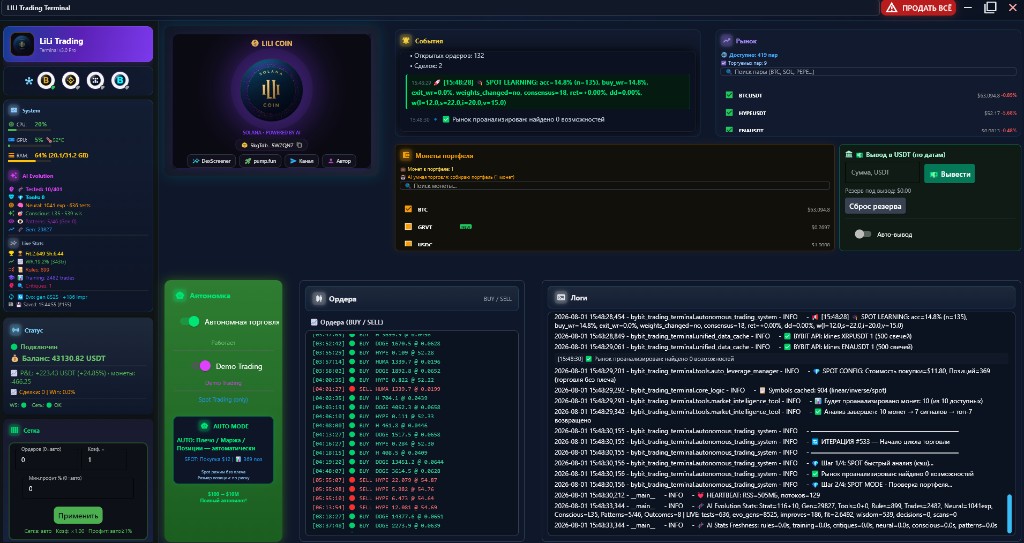The width and height of the screenshot is (1024, 543).
Task: Click the Автономка robot icon
Action: coord(180,295)
